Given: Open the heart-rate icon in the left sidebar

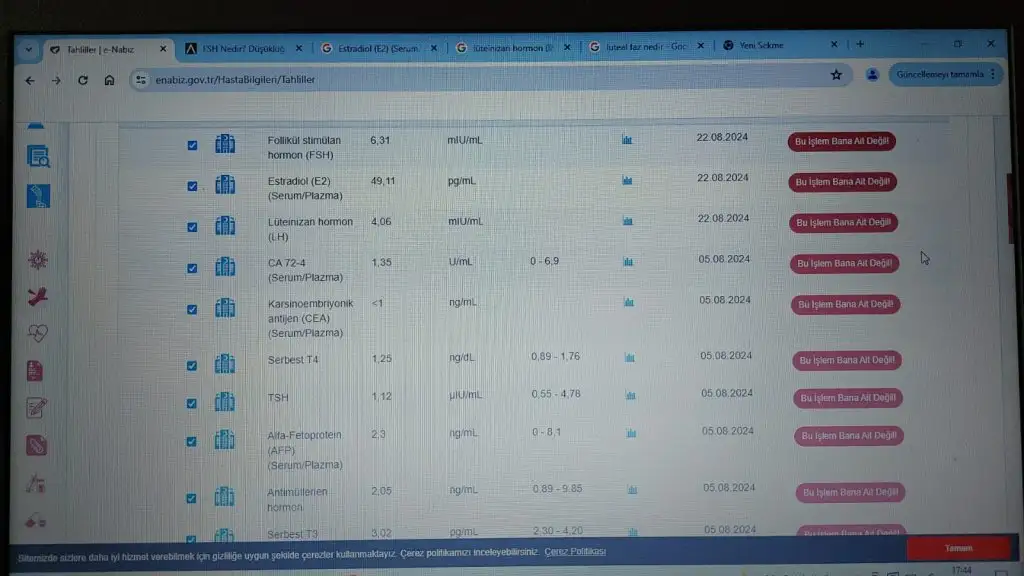Looking at the screenshot, I should pyautogui.click(x=38, y=333).
